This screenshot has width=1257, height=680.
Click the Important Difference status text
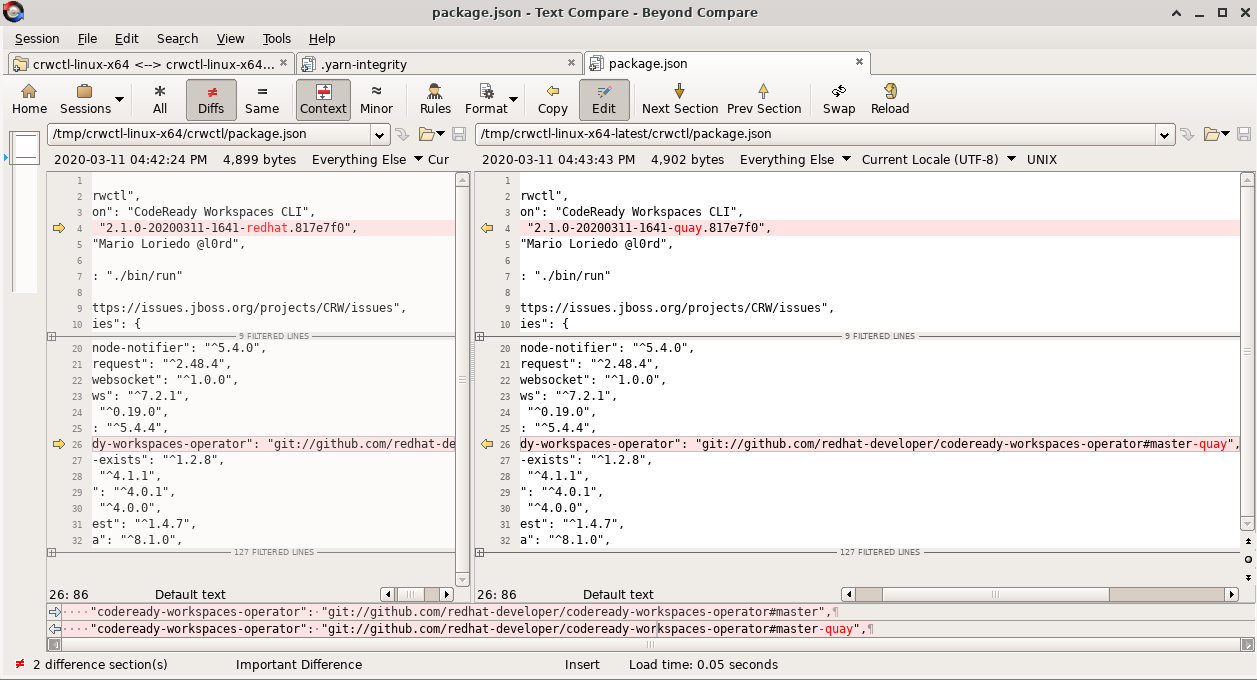tap(299, 665)
